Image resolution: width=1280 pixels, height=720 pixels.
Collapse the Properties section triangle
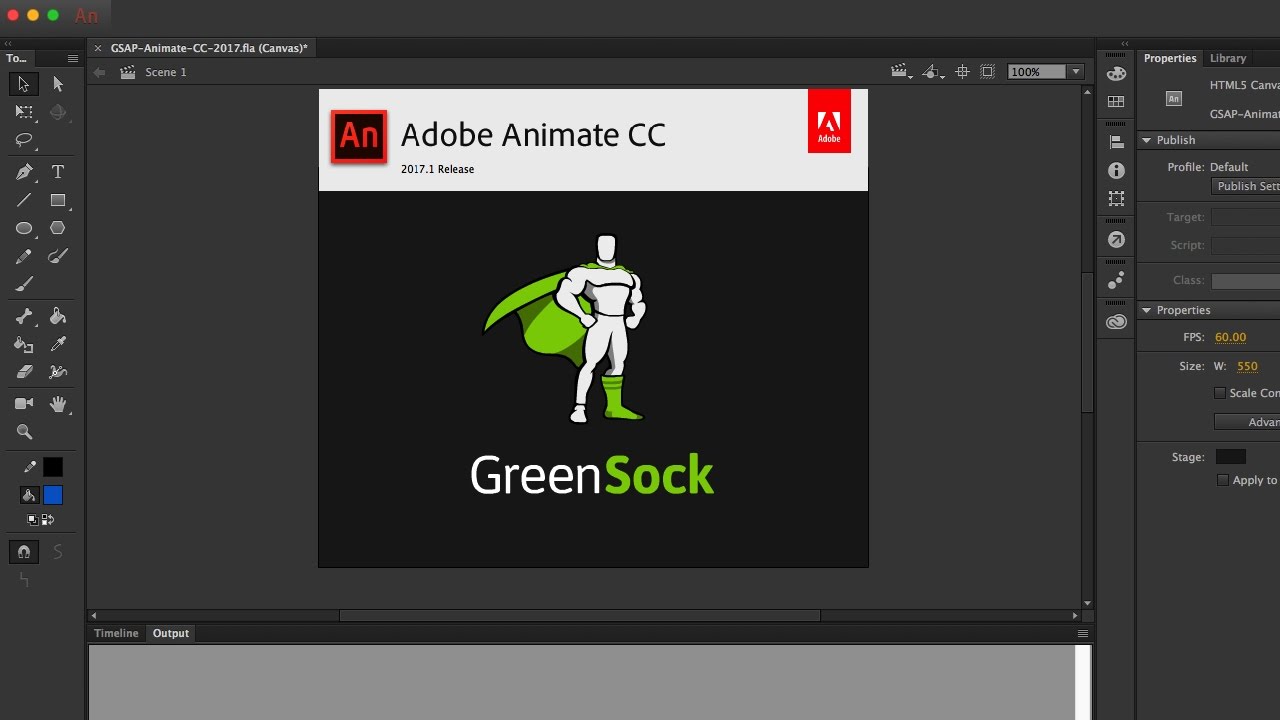[x=1147, y=310]
